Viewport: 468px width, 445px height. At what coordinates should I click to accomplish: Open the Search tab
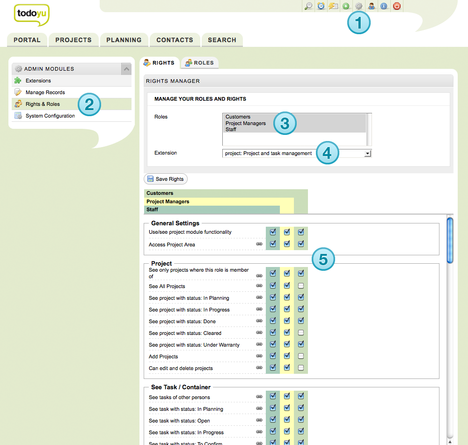pos(222,40)
